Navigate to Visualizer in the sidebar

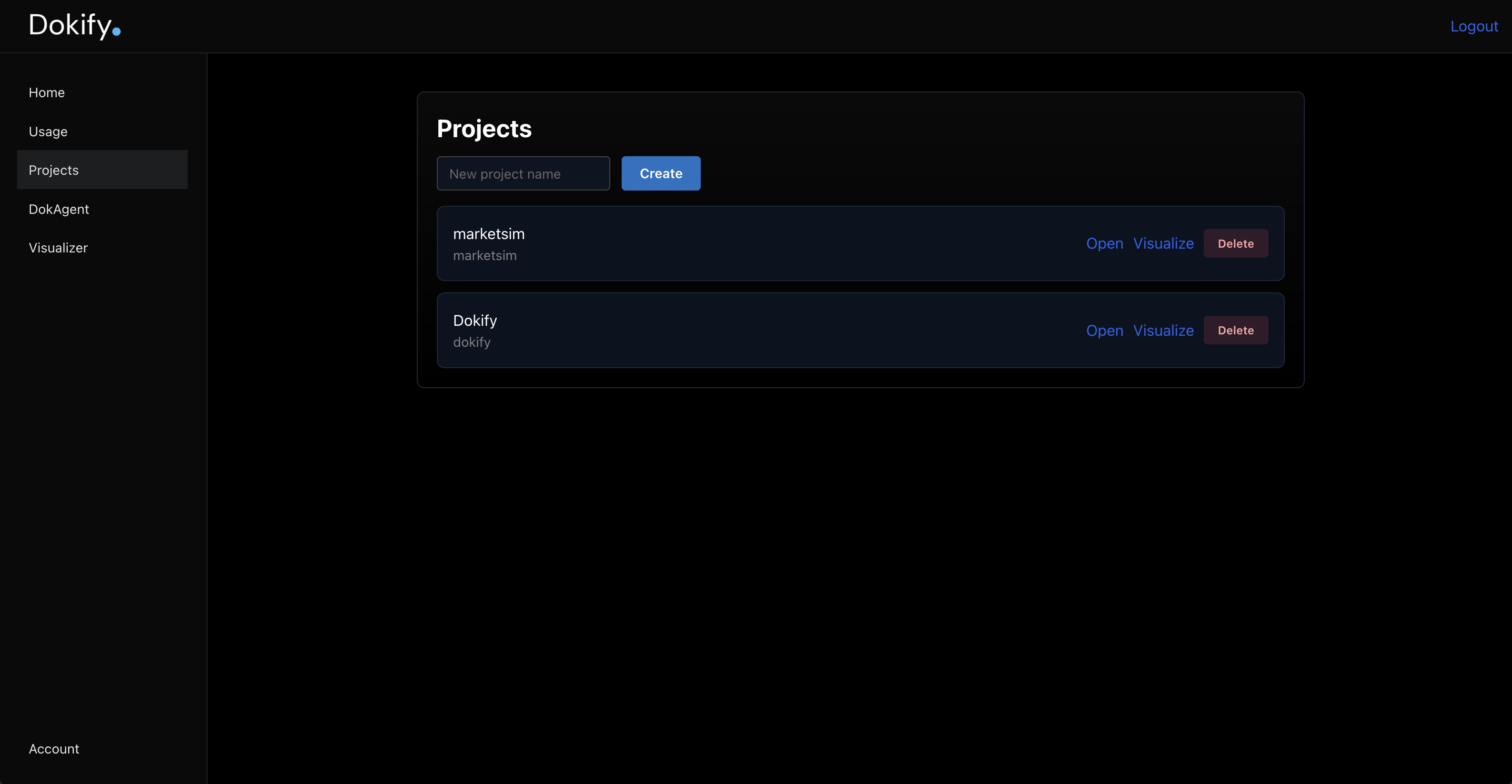point(58,248)
